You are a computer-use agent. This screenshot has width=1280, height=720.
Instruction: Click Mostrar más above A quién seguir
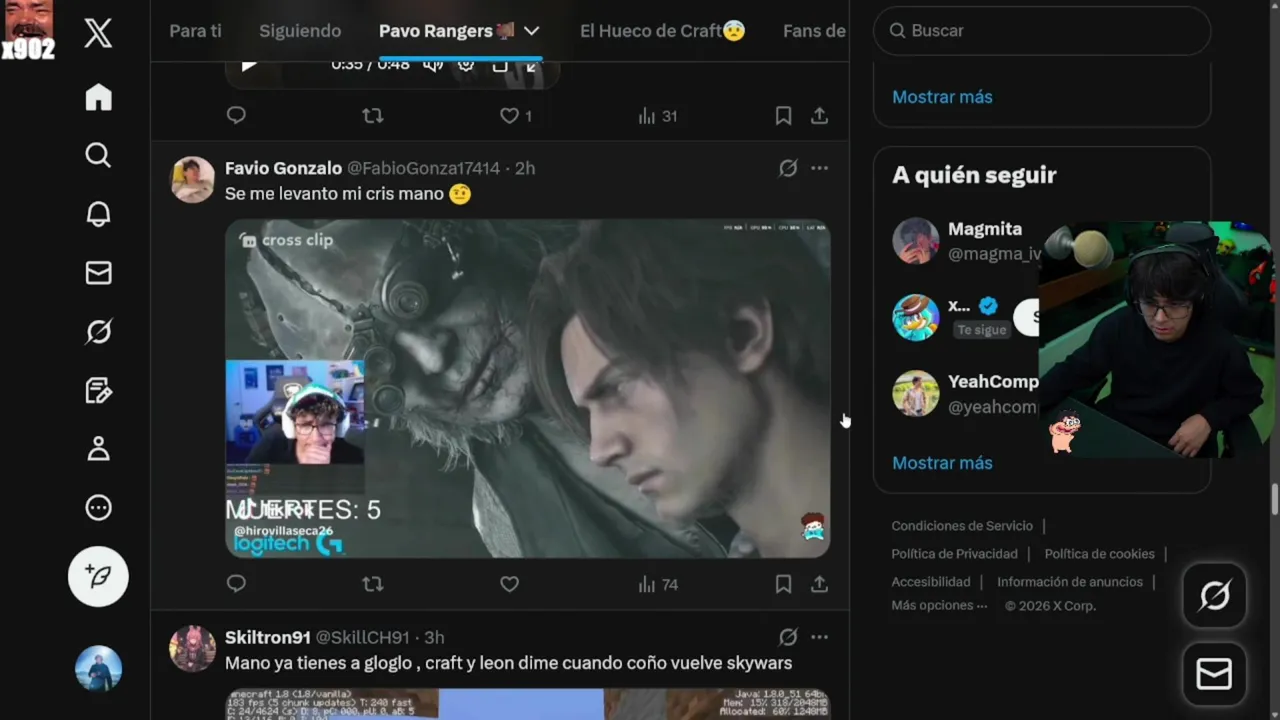(942, 97)
